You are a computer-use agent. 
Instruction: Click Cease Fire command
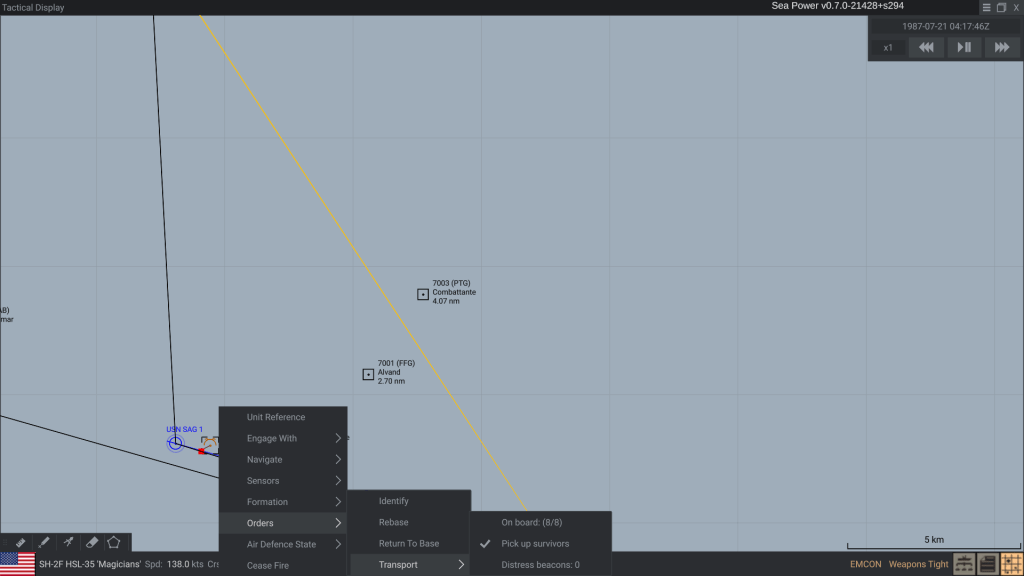(268, 566)
